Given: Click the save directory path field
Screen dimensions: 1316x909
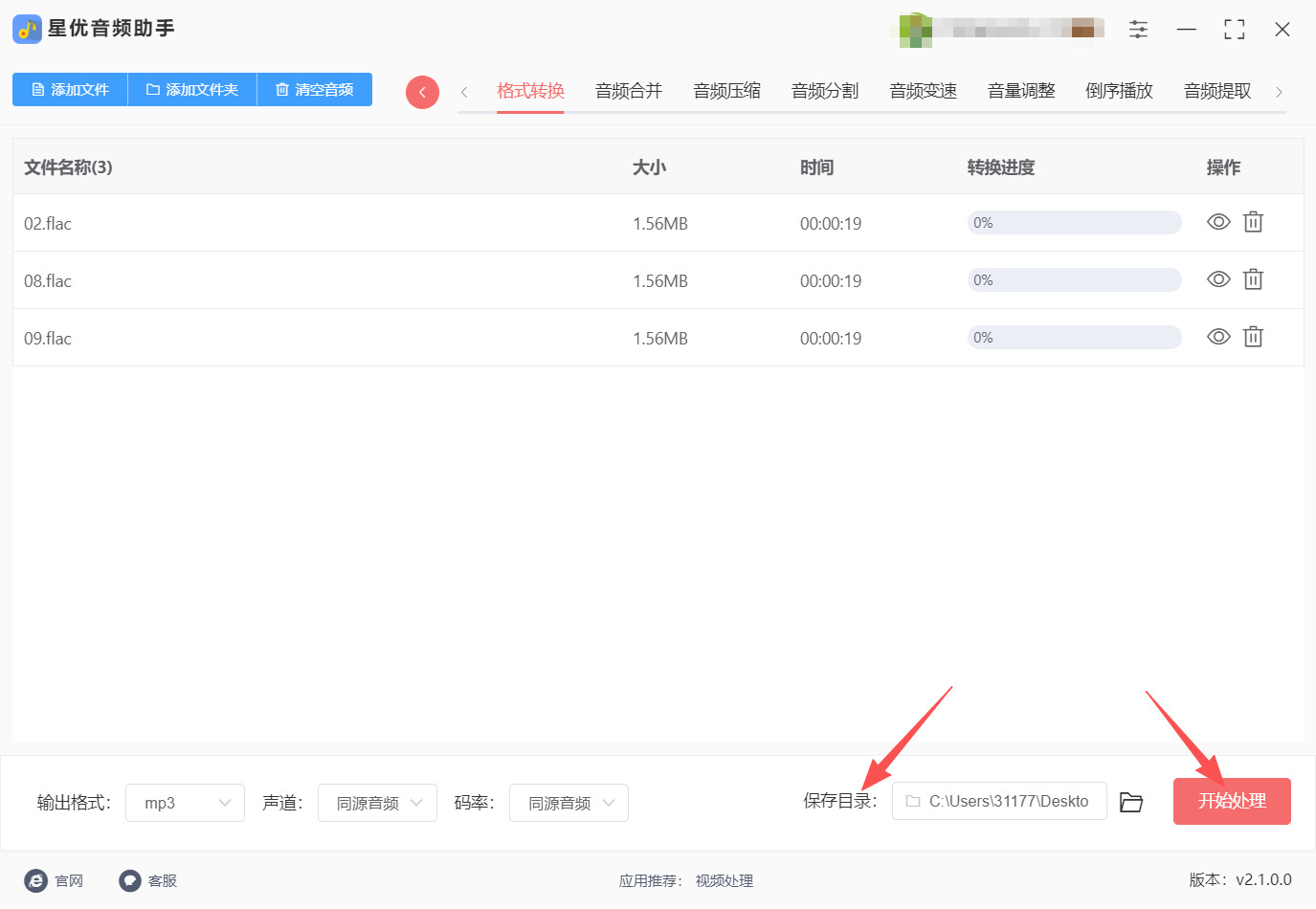Looking at the screenshot, I should coord(999,801).
